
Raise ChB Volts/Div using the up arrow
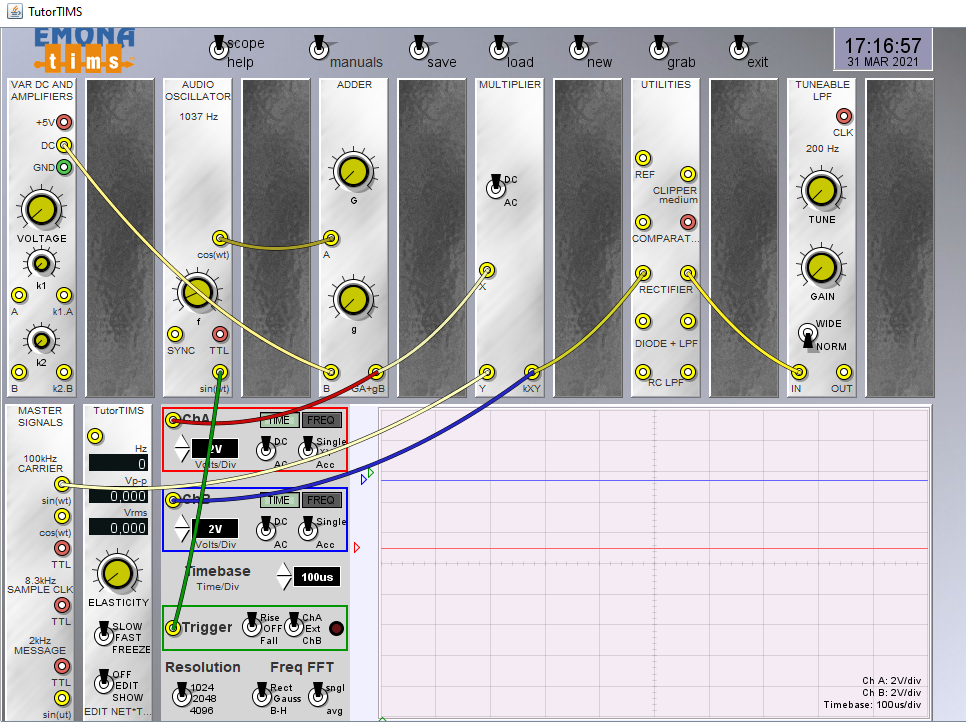click(182, 521)
